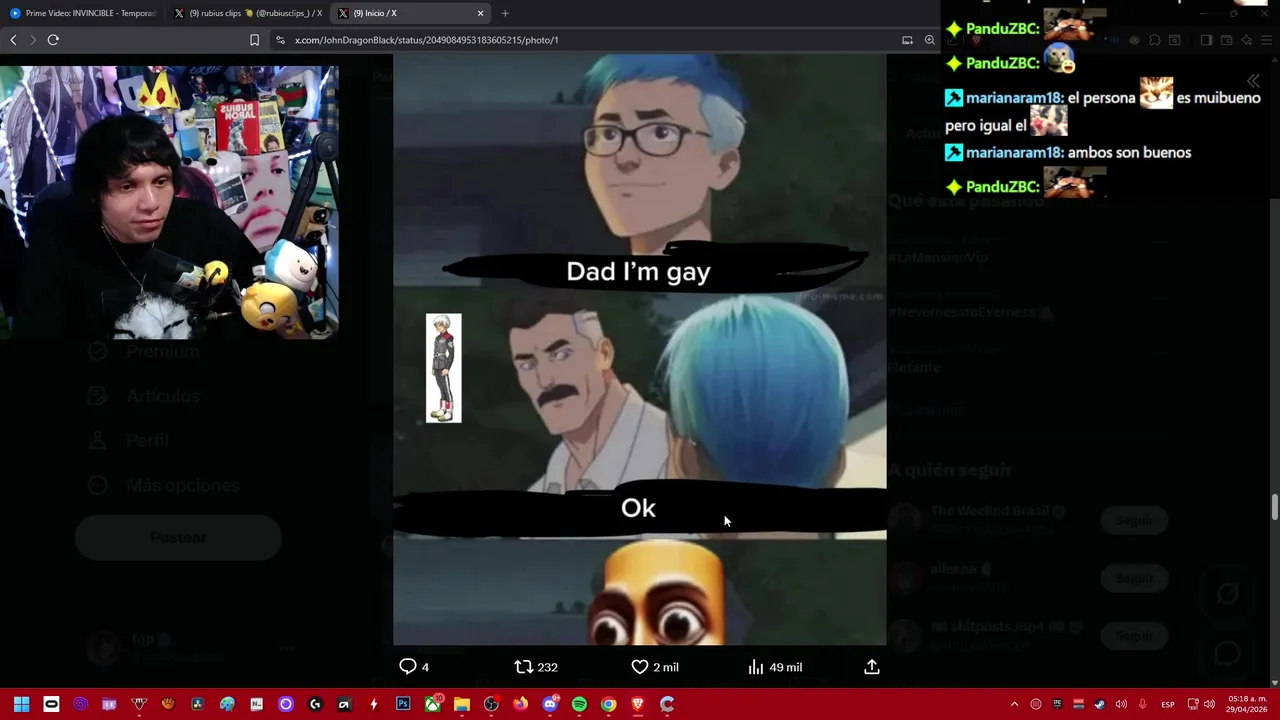Image resolution: width=1280 pixels, height=720 pixels.
Task: Open Notion from the taskbar
Action: pyautogui.click(x=256, y=704)
